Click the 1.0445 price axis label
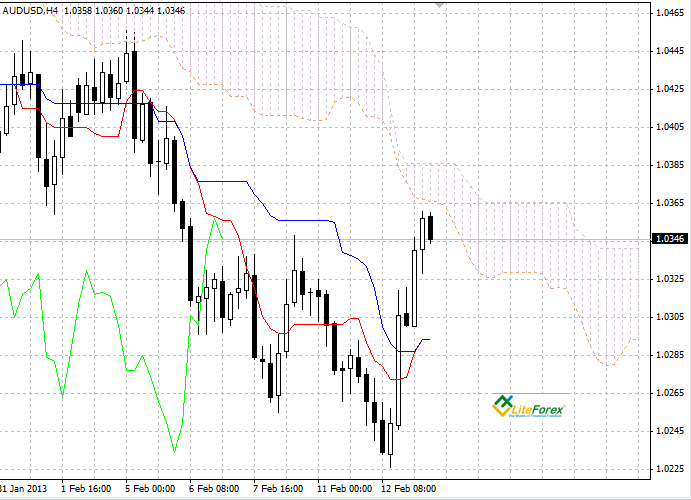This screenshot has height=500, width=691. pyautogui.click(x=670, y=51)
